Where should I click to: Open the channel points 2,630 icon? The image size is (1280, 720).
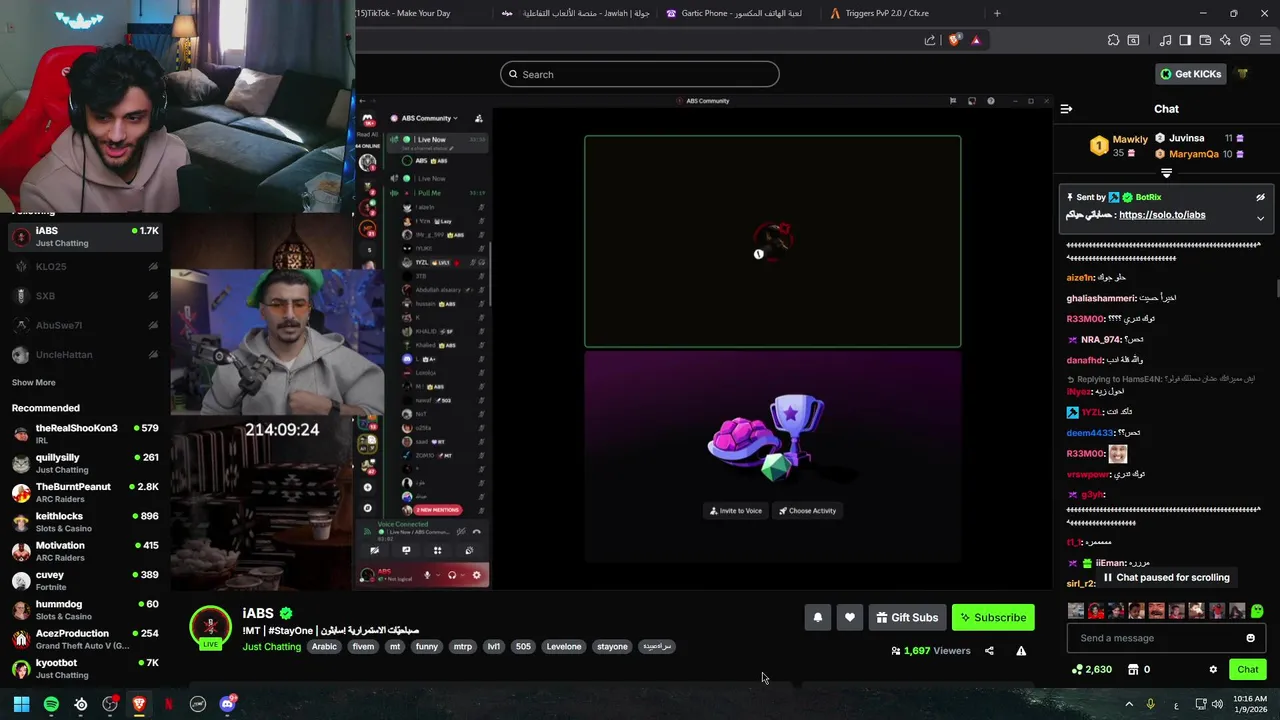pos(1077,670)
